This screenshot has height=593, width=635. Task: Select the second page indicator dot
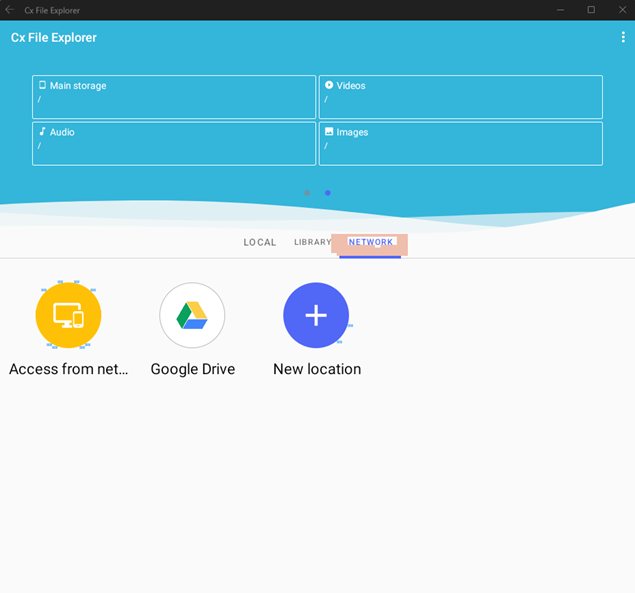(327, 193)
